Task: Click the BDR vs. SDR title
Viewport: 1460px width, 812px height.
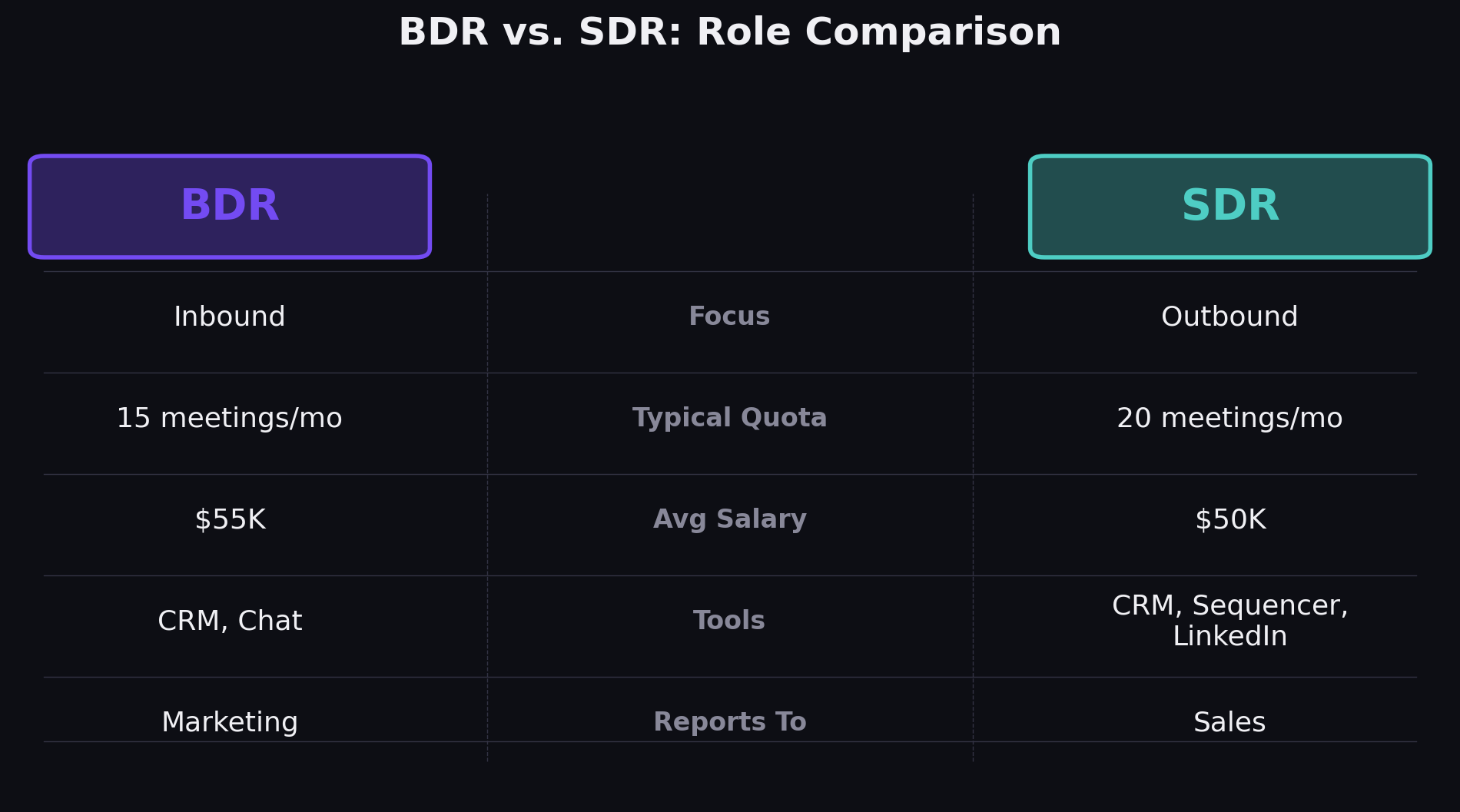Action: pos(729,31)
